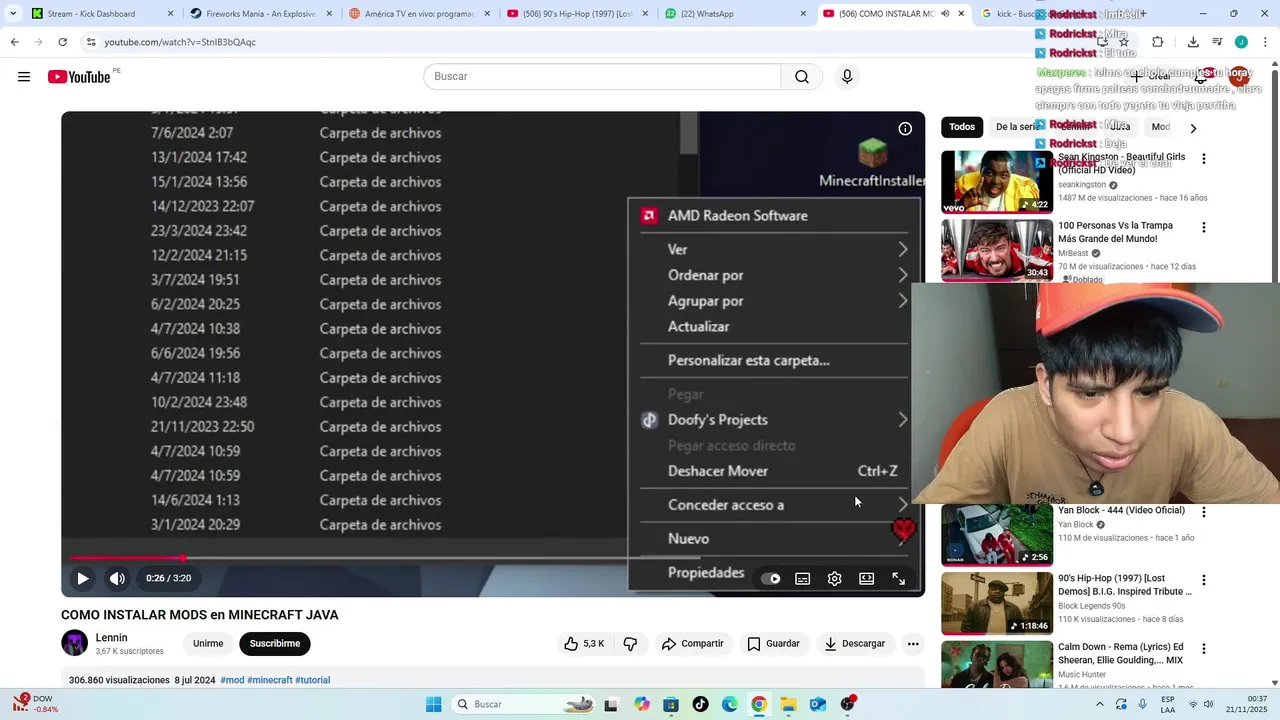The width and height of the screenshot is (1280, 720).
Task: Toggle autoplay switch in player
Action: [770, 579]
